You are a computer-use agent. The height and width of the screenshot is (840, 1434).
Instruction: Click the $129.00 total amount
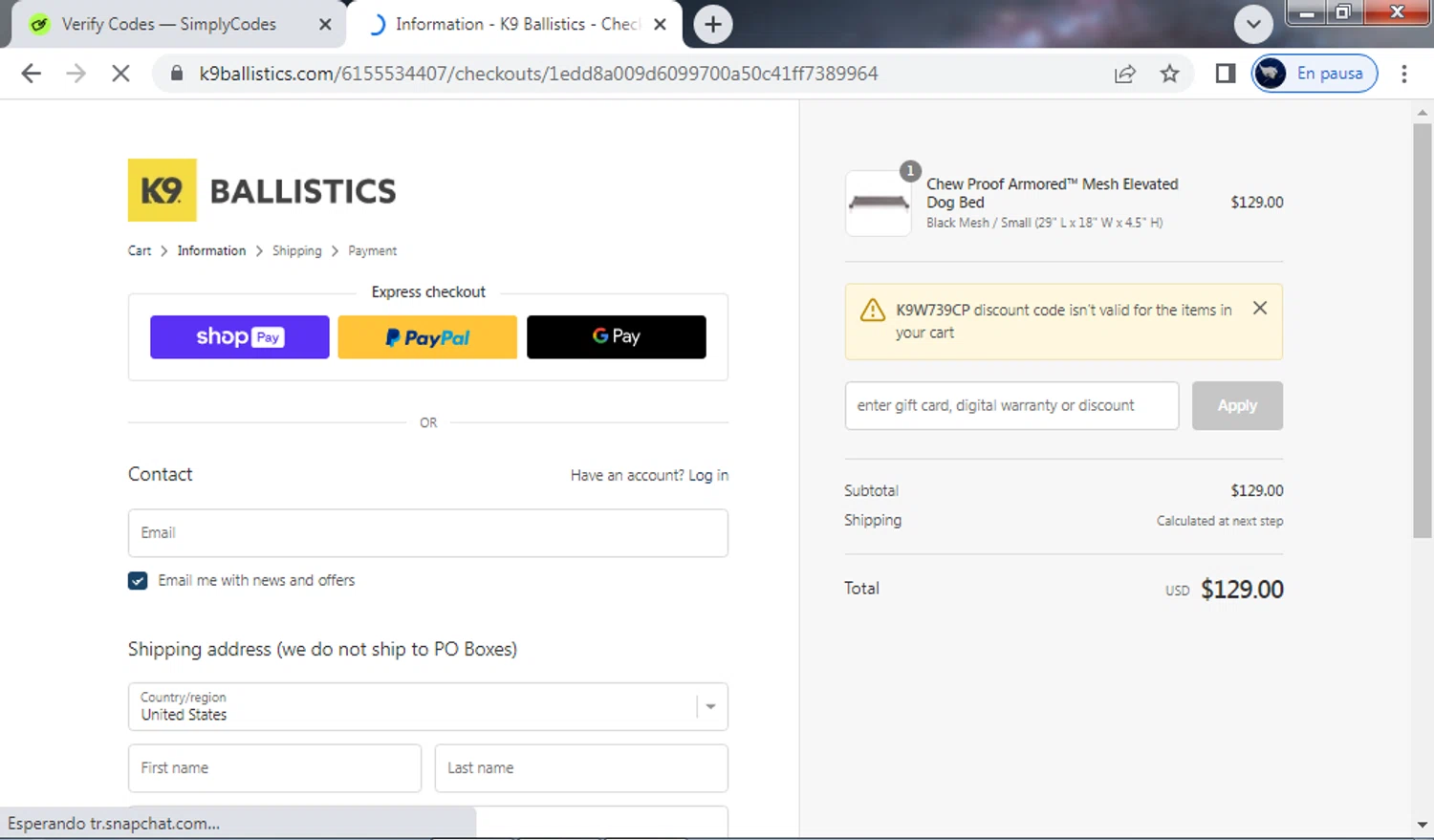1242,590
